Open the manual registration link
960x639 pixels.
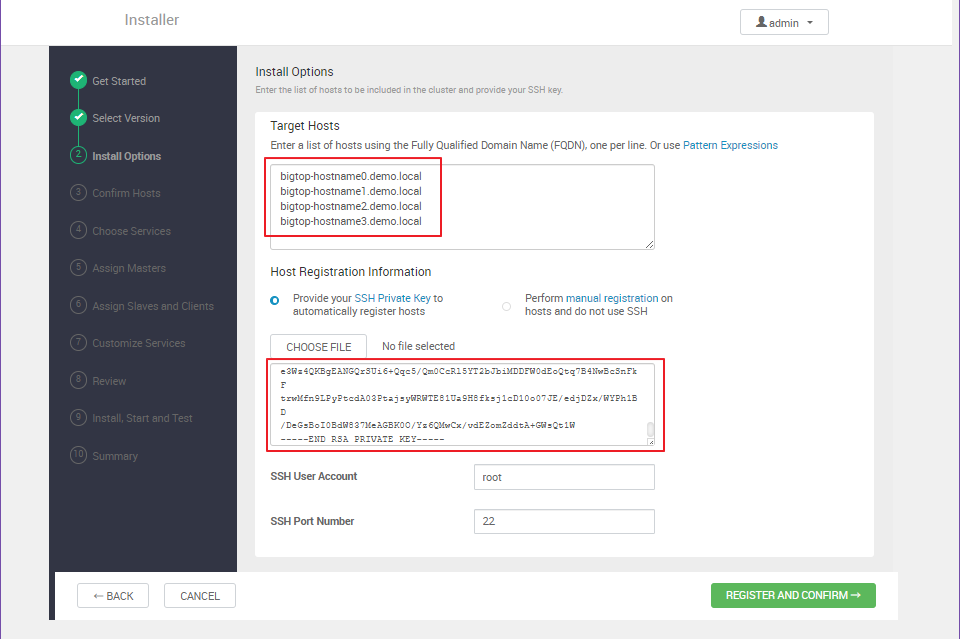click(612, 298)
